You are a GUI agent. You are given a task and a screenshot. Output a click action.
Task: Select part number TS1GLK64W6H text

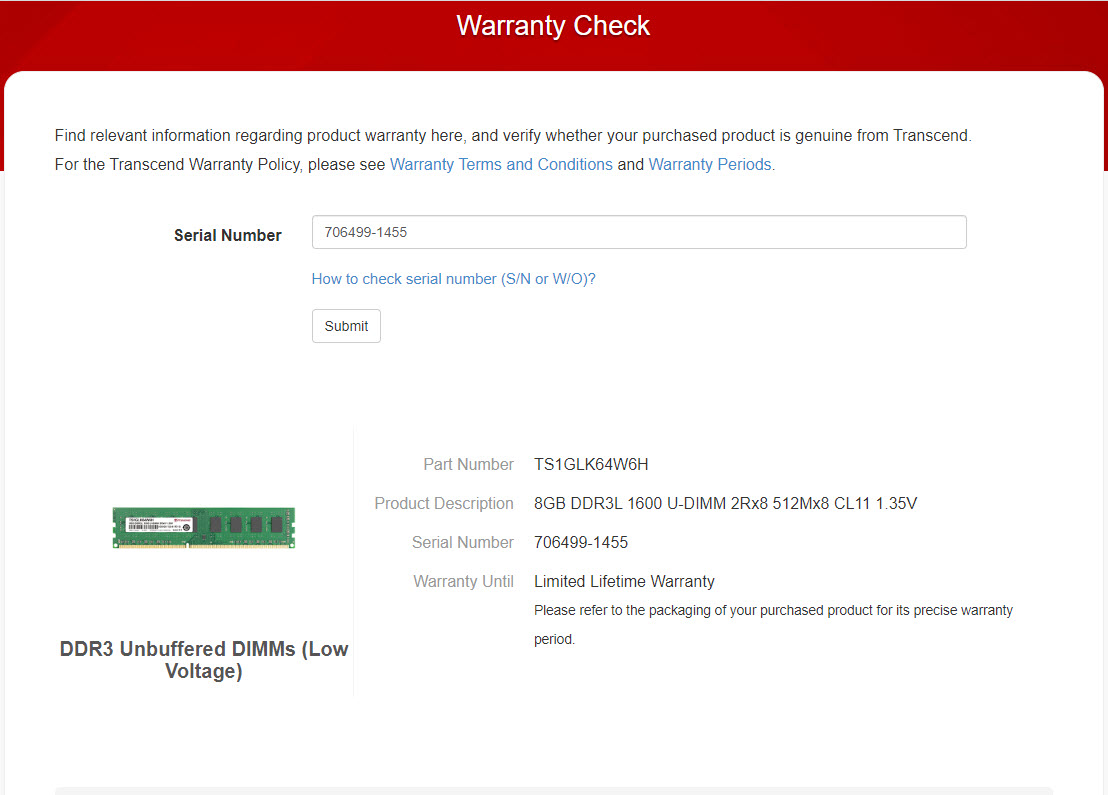click(x=591, y=464)
